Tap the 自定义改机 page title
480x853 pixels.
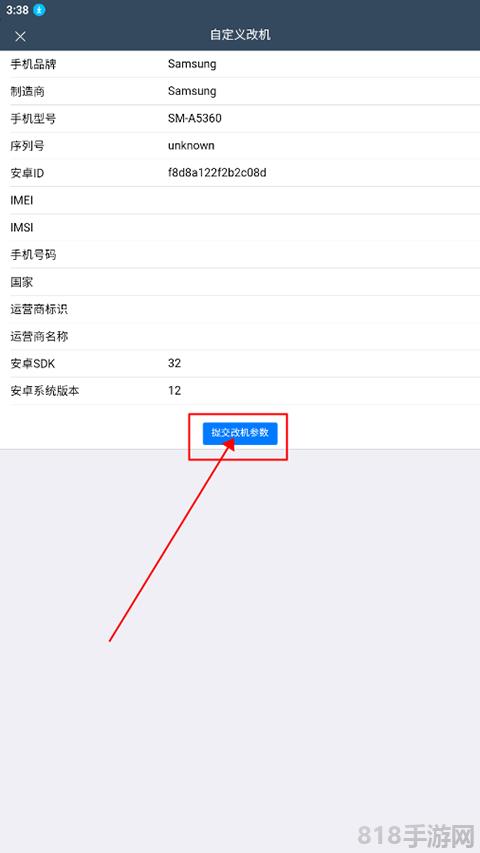coord(240,35)
